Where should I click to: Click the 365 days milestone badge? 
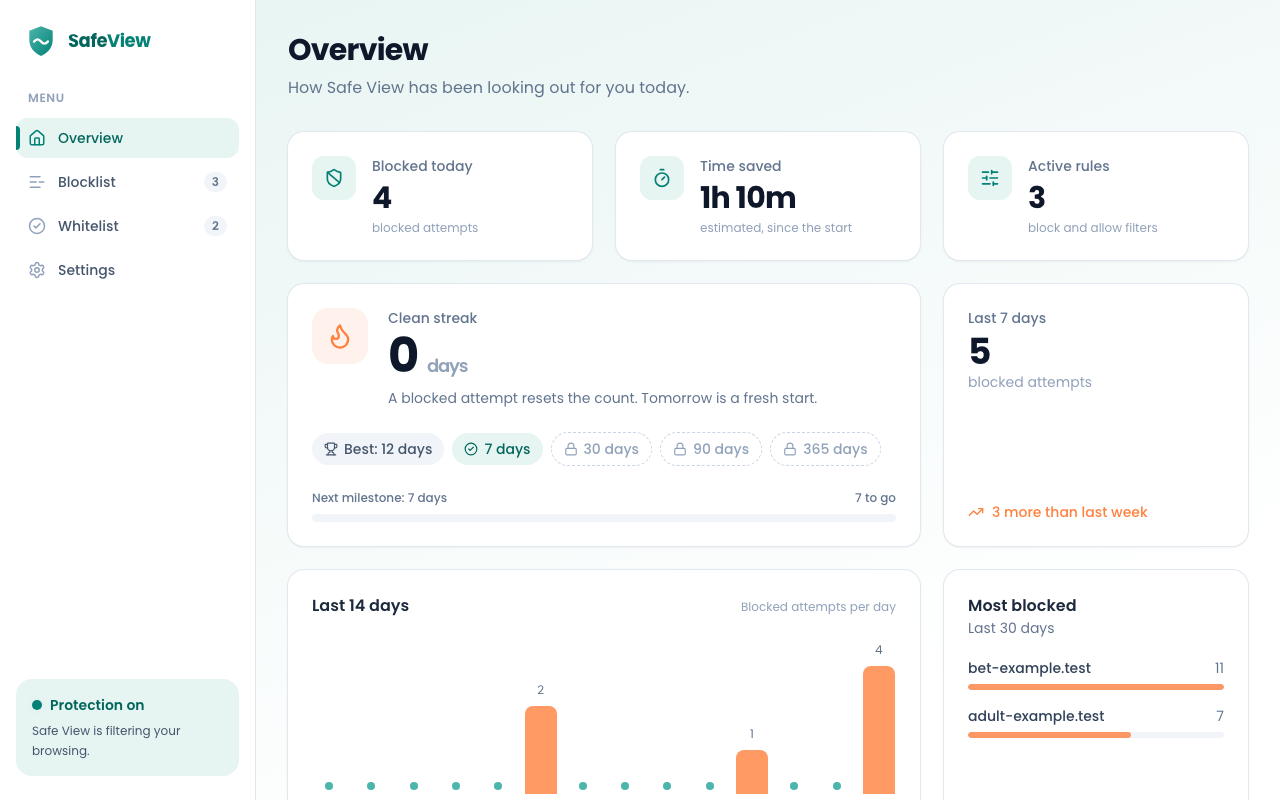(826, 449)
